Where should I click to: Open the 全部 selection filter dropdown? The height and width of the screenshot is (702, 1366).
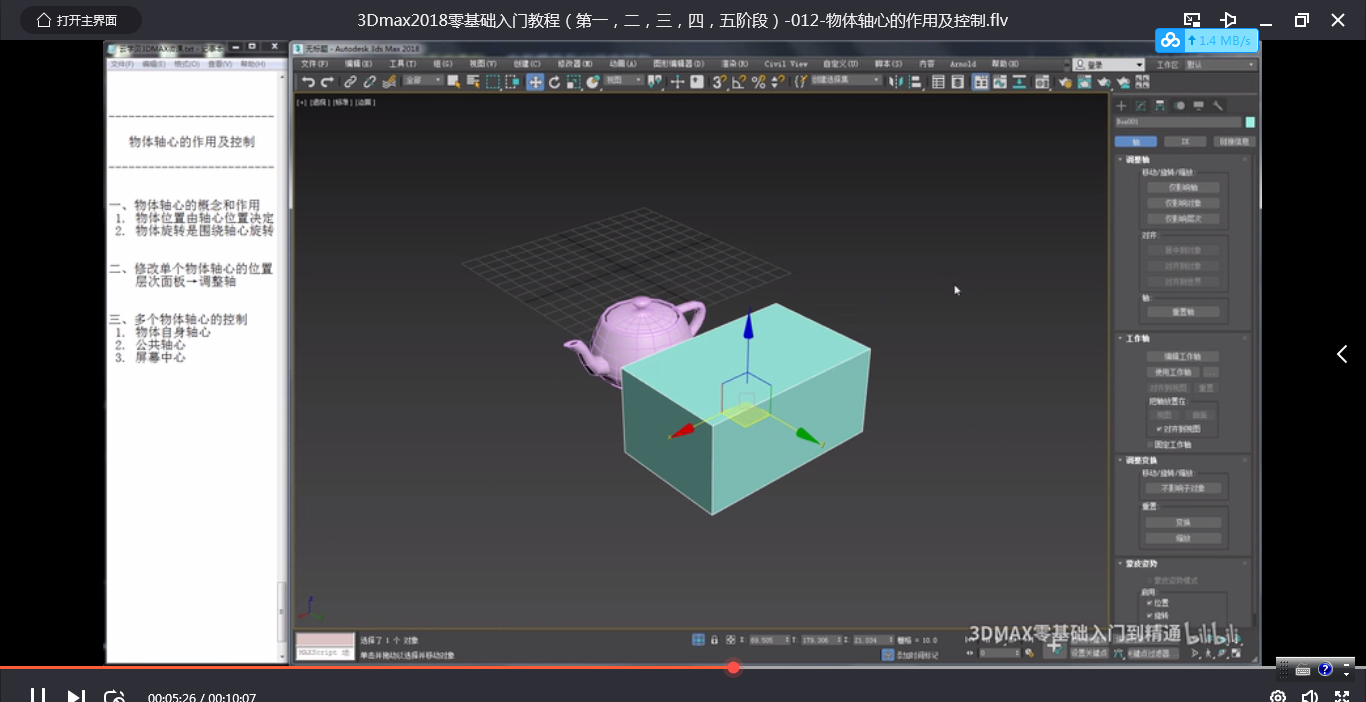[x=424, y=82]
